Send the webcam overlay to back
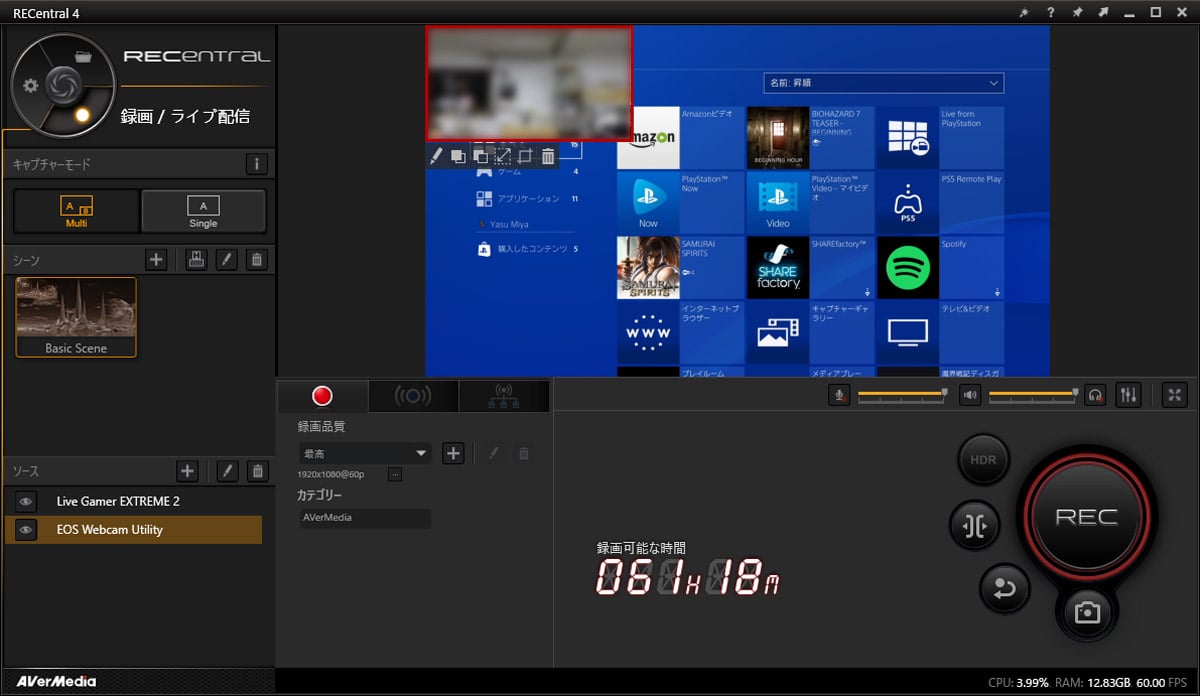1200x696 pixels. (x=480, y=156)
